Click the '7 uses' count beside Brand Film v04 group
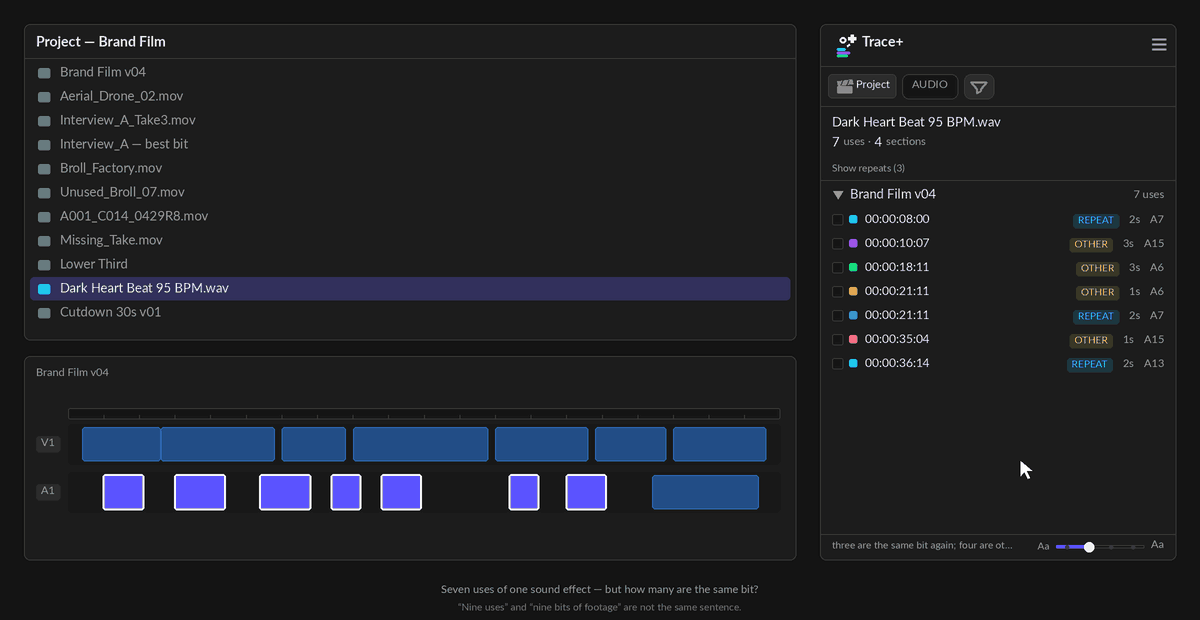The height and width of the screenshot is (620, 1200). pyautogui.click(x=1148, y=195)
